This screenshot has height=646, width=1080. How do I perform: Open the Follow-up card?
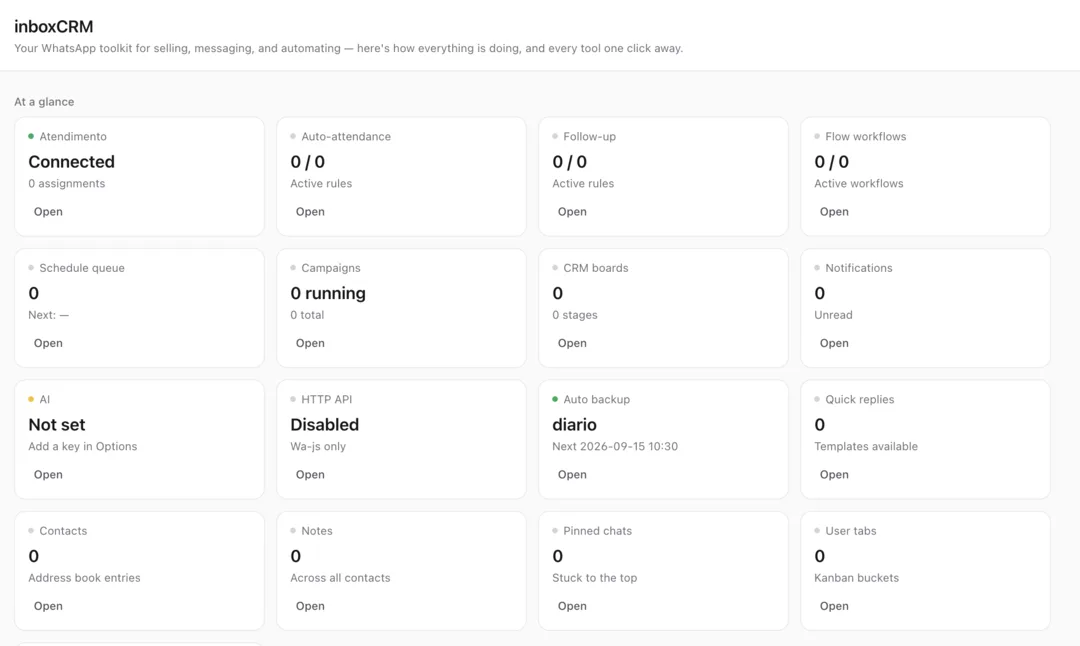pos(572,211)
